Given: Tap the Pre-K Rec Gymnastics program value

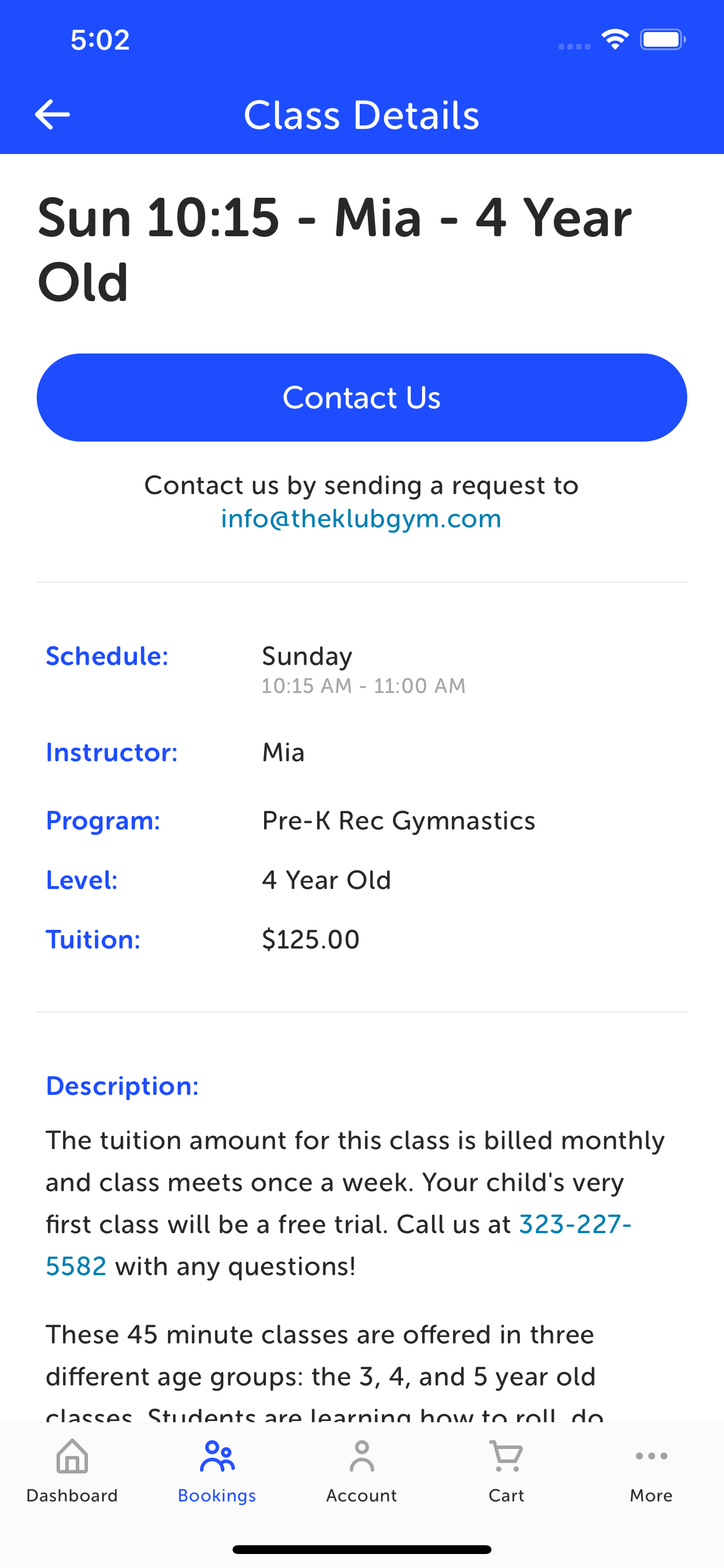Looking at the screenshot, I should pyautogui.click(x=399, y=821).
